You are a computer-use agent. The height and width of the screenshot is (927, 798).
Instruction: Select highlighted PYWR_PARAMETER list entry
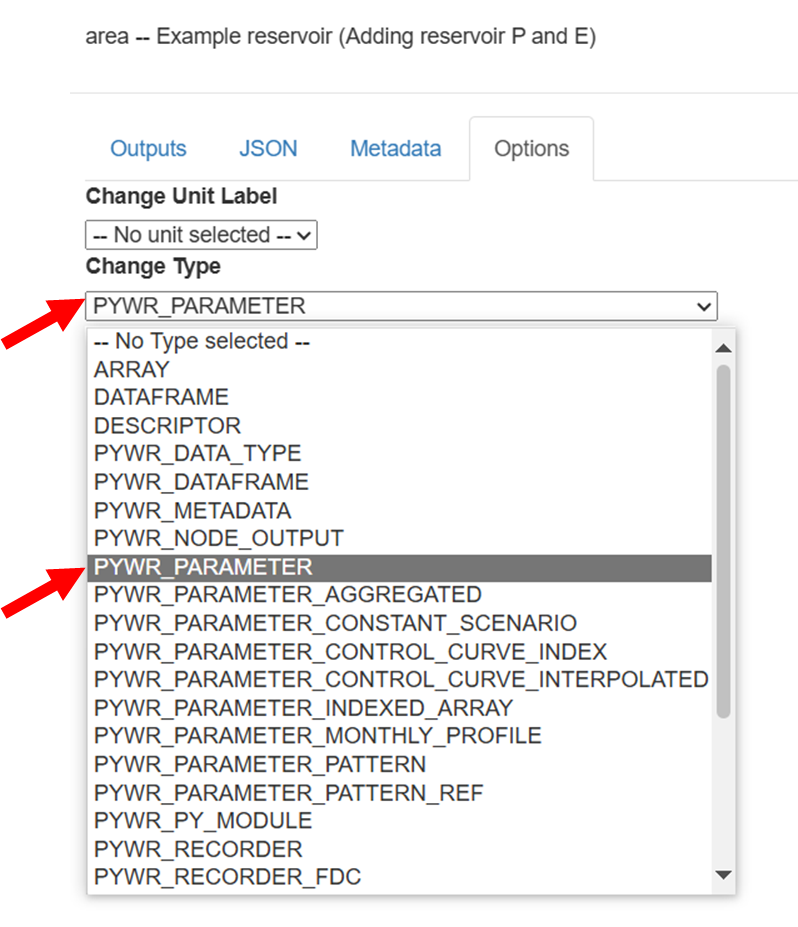[x=203, y=567]
